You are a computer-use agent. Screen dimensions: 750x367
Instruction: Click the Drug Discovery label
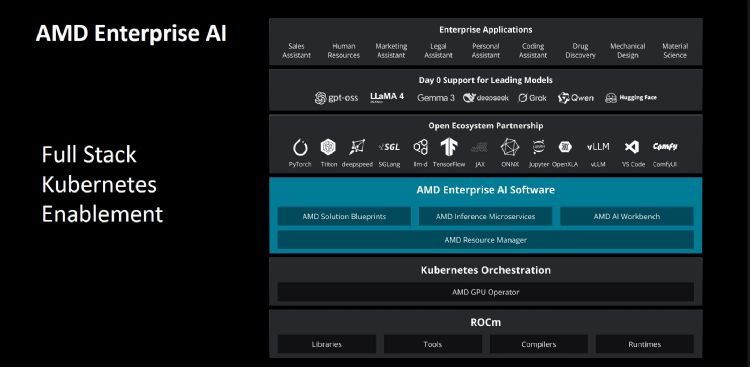coord(580,51)
